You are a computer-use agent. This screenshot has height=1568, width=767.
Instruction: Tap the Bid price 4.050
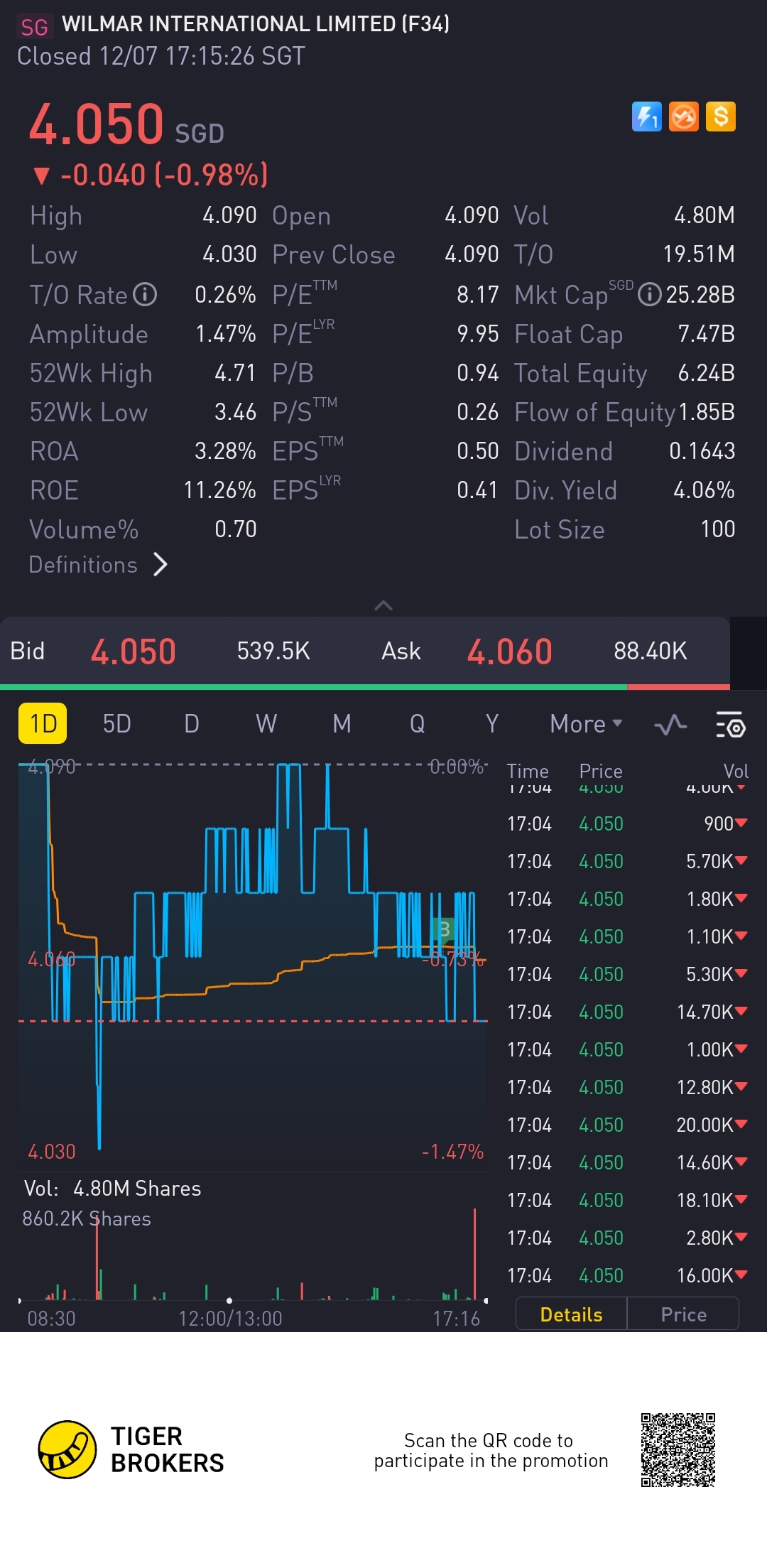[x=134, y=651]
